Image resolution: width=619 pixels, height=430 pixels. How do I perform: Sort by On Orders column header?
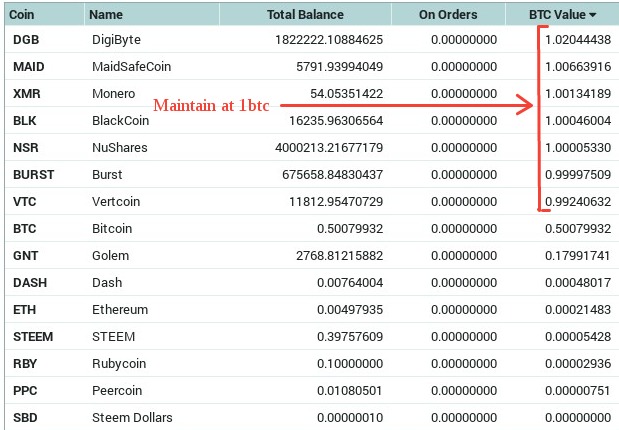(x=448, y=15)
